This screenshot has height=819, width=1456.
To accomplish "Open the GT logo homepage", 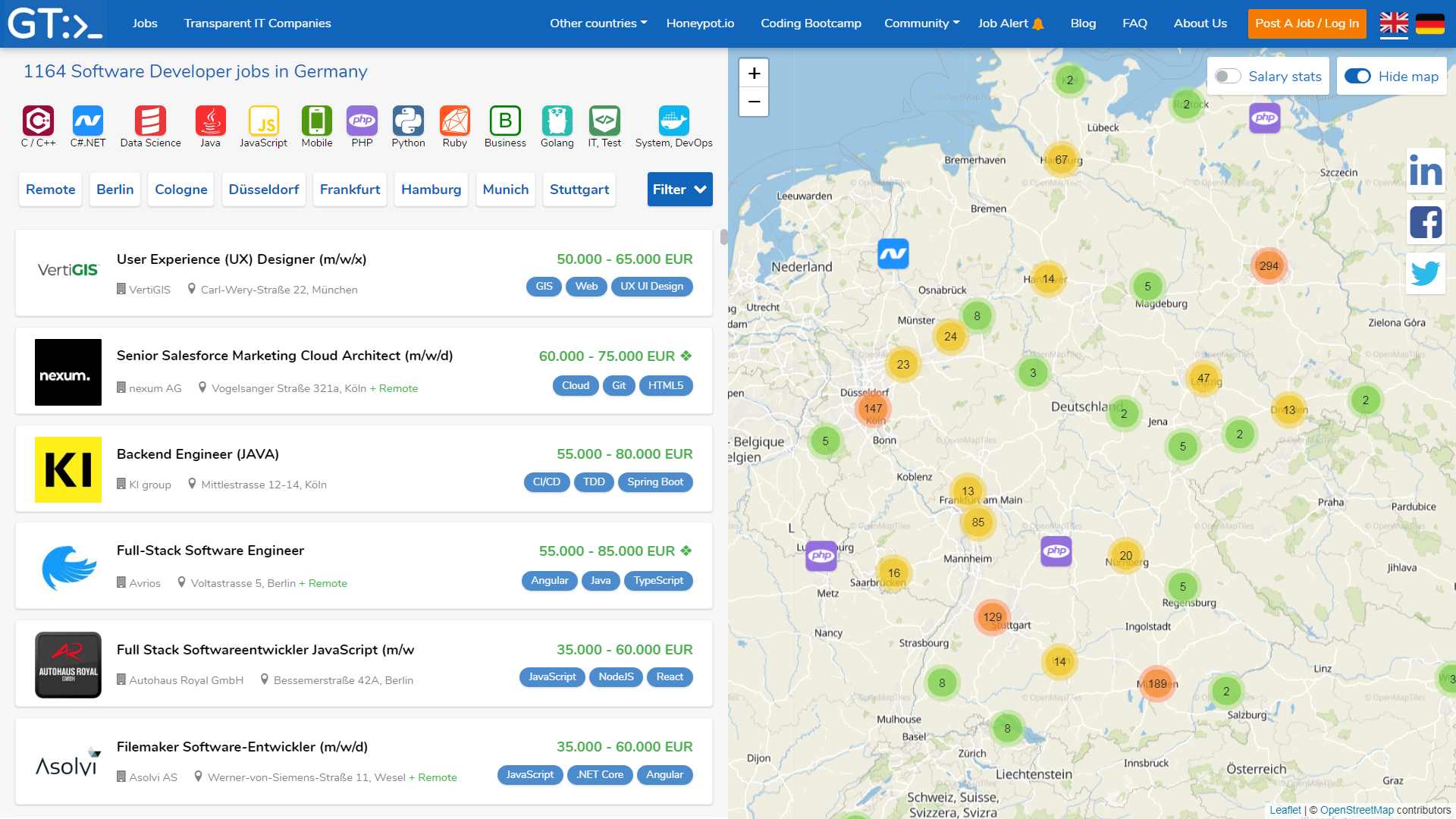I will 55,24.
